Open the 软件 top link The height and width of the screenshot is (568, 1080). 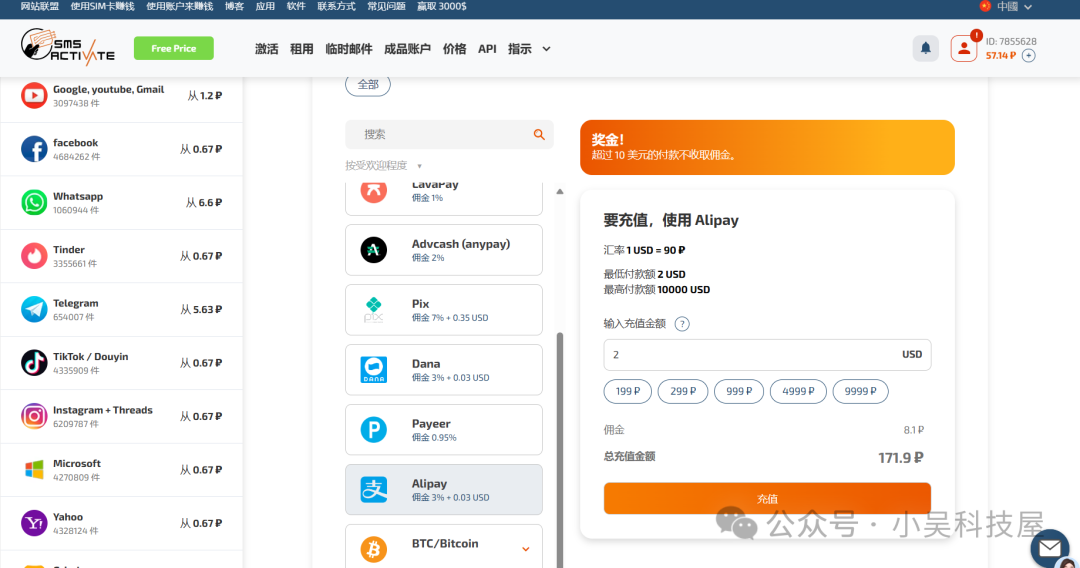tap(296, 6)
